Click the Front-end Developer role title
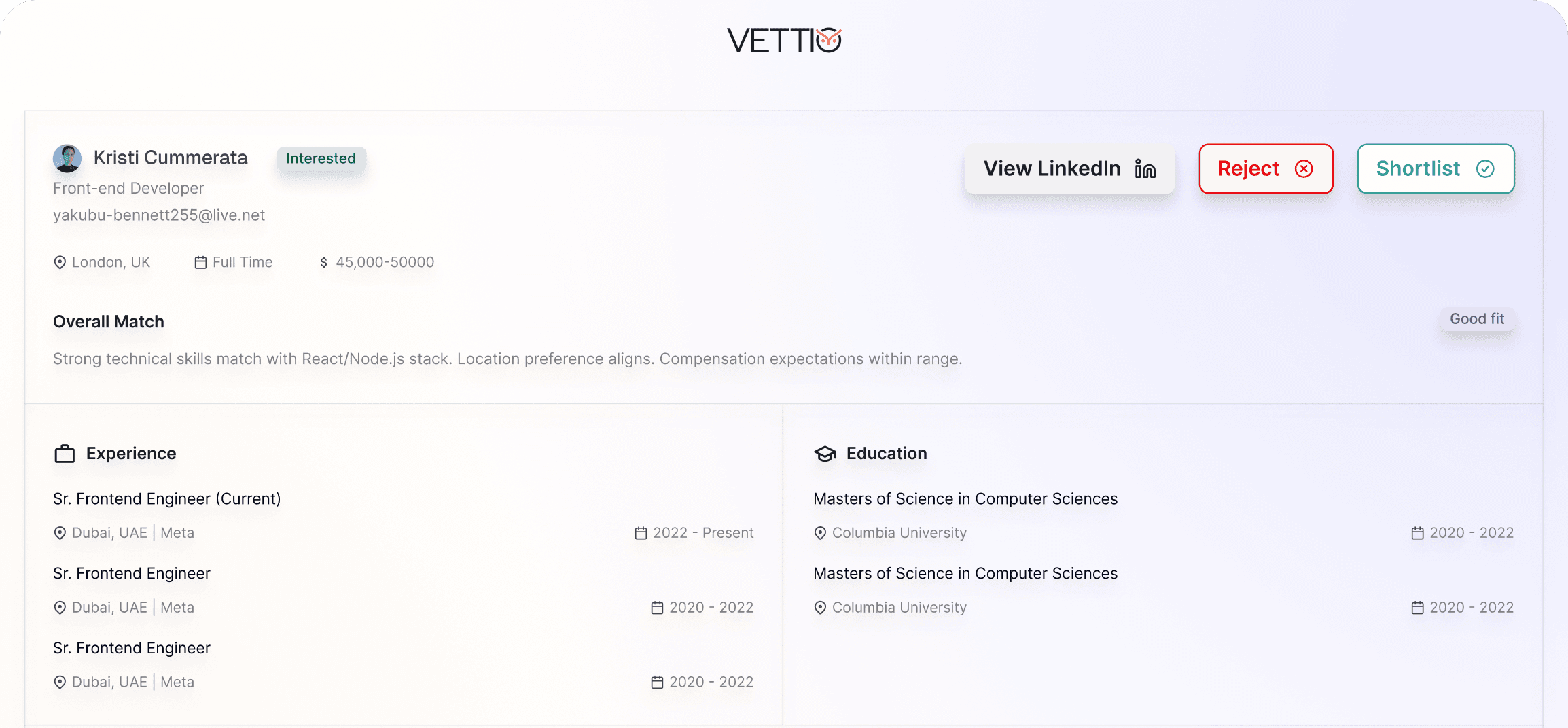Screen dimensions: 1568x728 coord(128,188)
